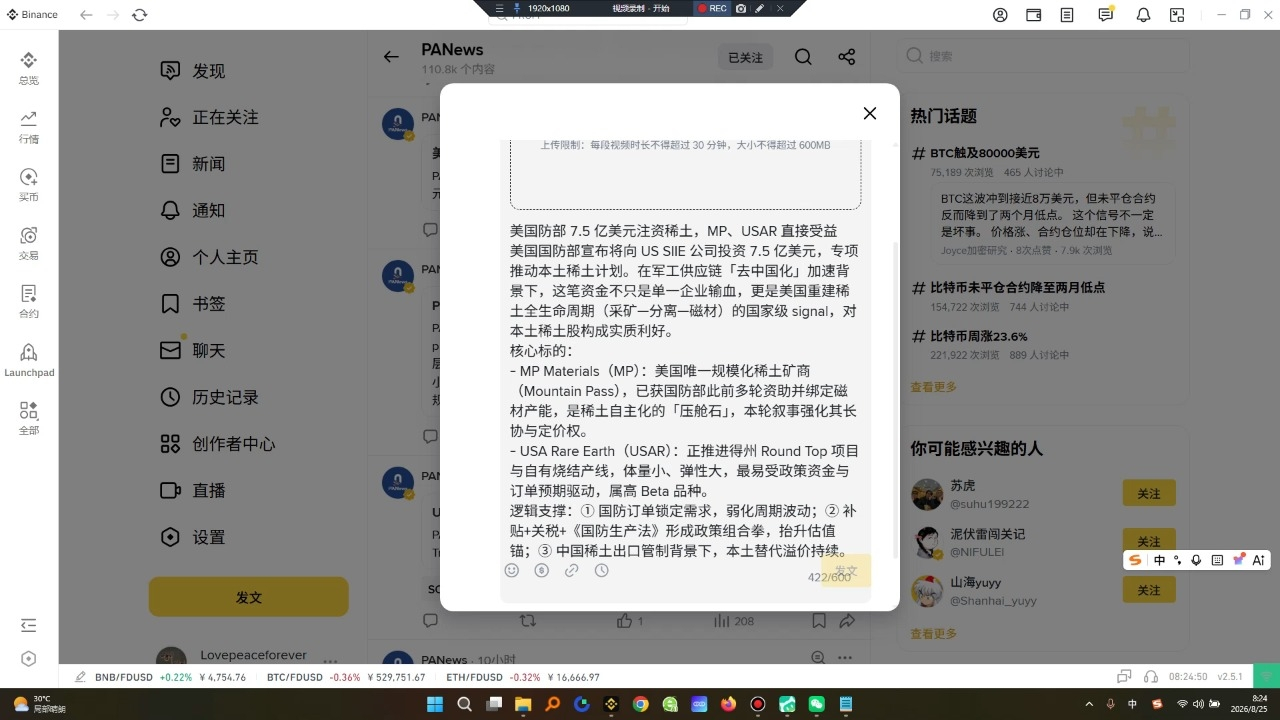This screenshot has height=720, width=1280.
Task: Open WeChat from the taskbar
Action: tap(816, 704)
